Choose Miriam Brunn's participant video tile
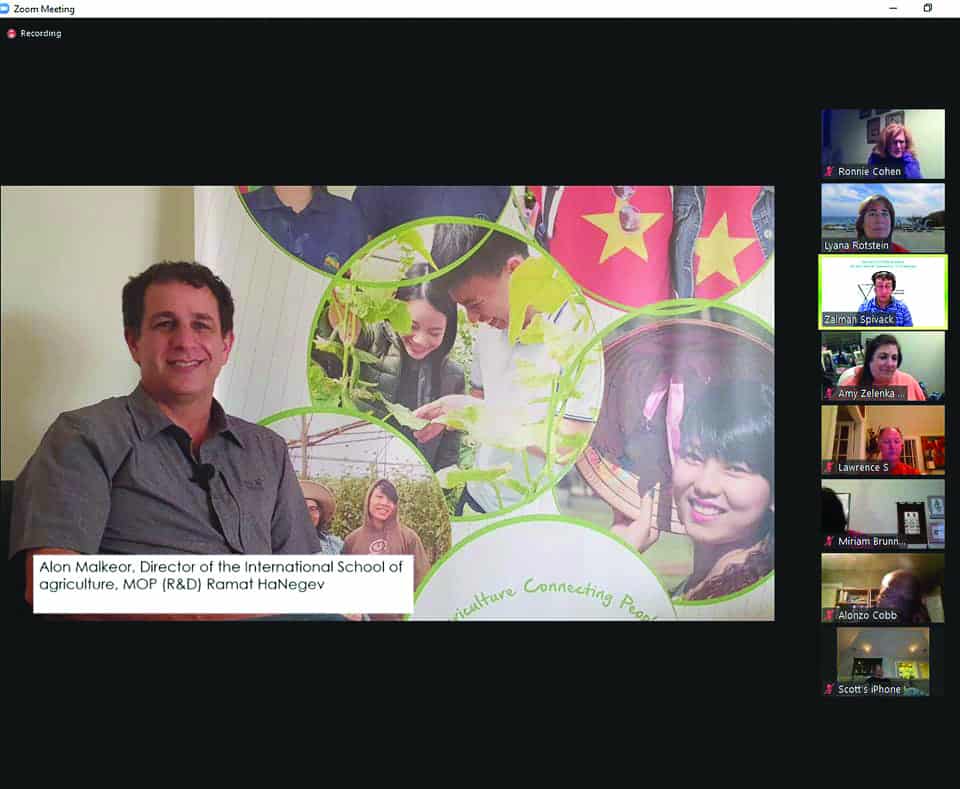This screenshot has width=960, height=789. pos(883,508)
